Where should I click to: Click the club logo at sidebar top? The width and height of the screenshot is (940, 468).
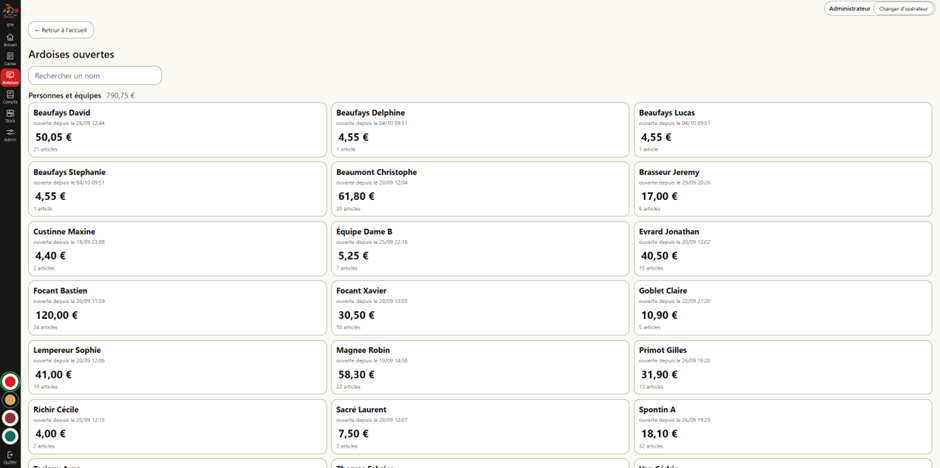tap(10, 11)
